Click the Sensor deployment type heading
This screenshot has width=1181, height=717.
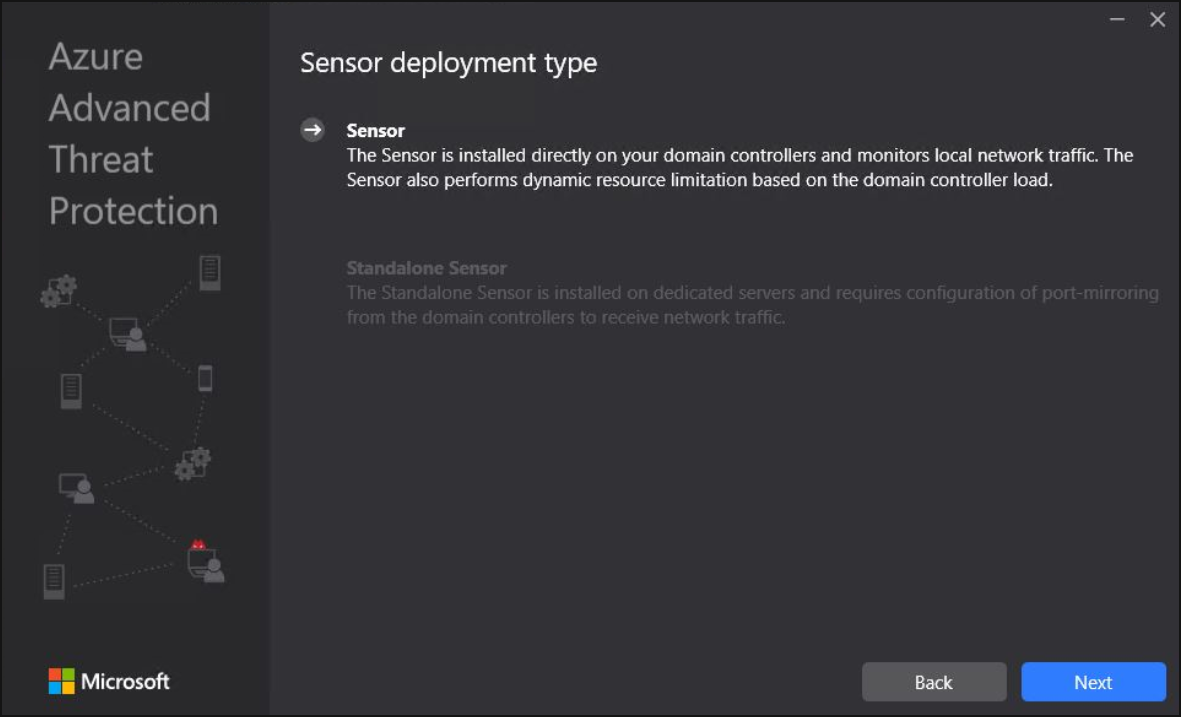[x=448, y=63]
